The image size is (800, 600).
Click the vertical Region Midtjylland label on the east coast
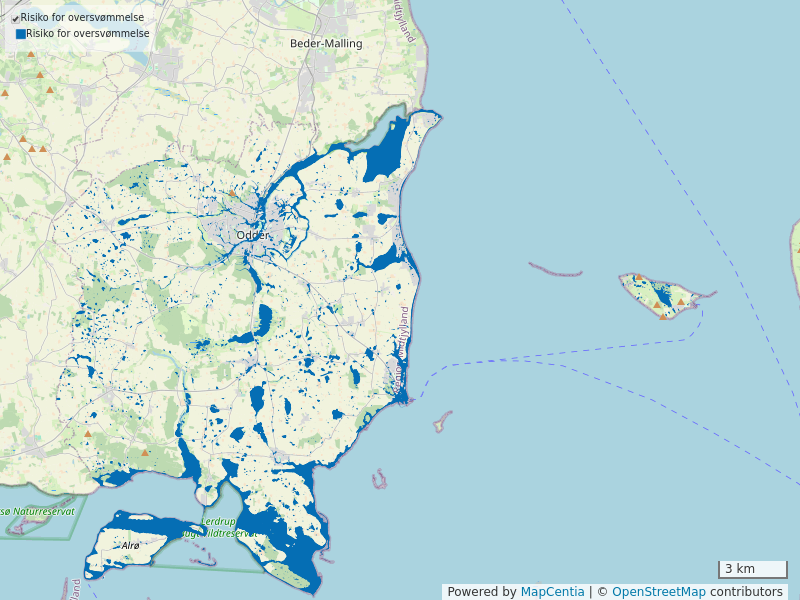coord(403,348)
